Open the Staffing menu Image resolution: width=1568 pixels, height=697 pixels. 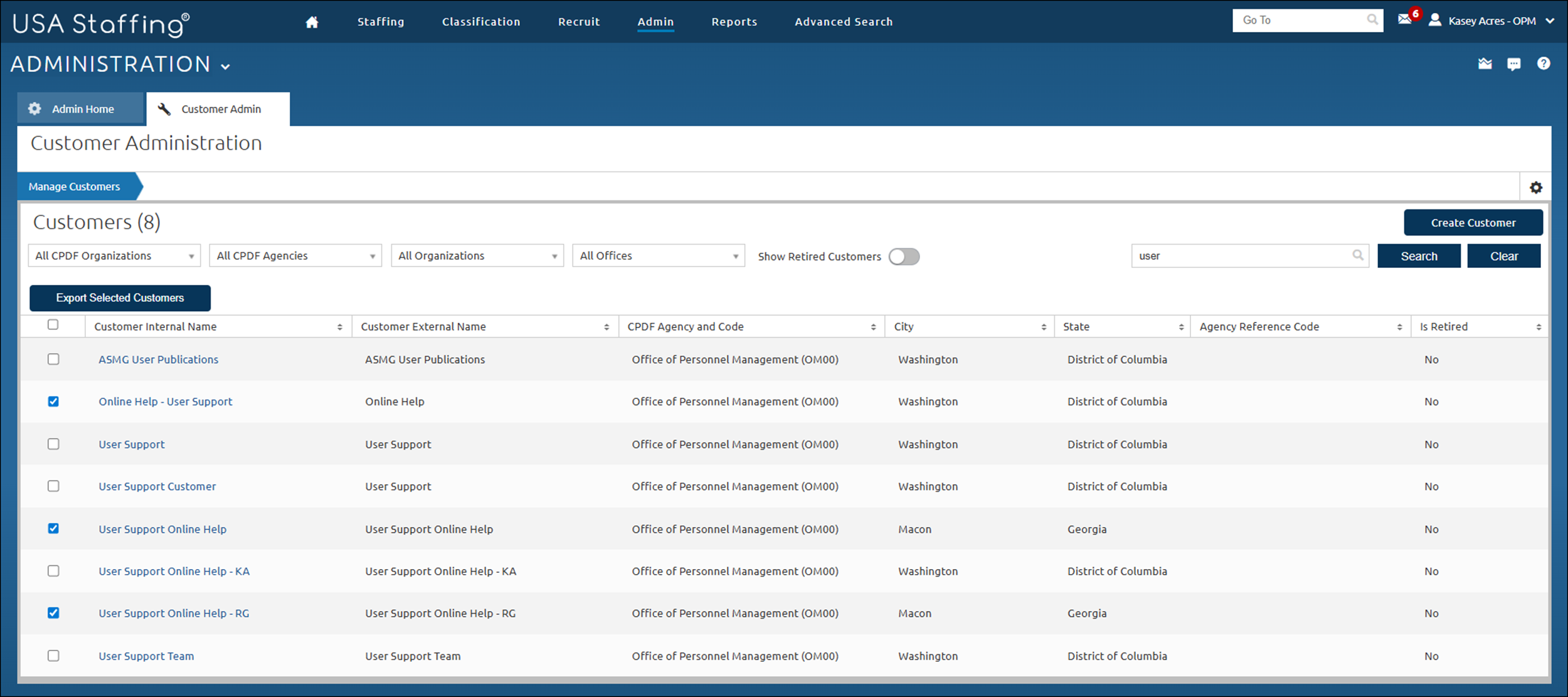coord(381,22)
